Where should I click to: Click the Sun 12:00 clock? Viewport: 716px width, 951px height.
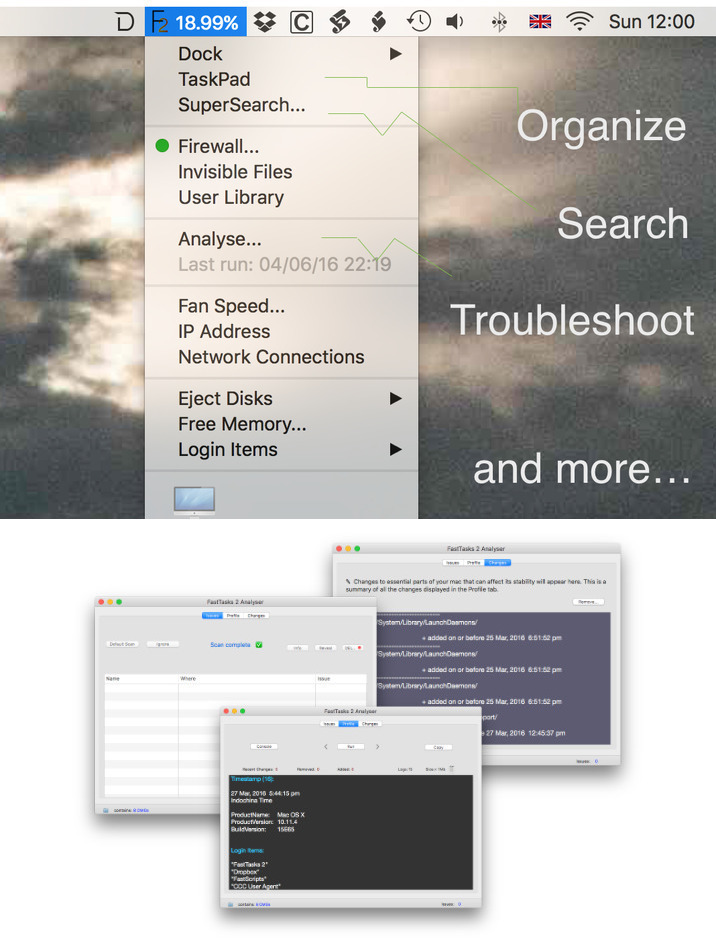pyautogui.click(x=652, y=22)
